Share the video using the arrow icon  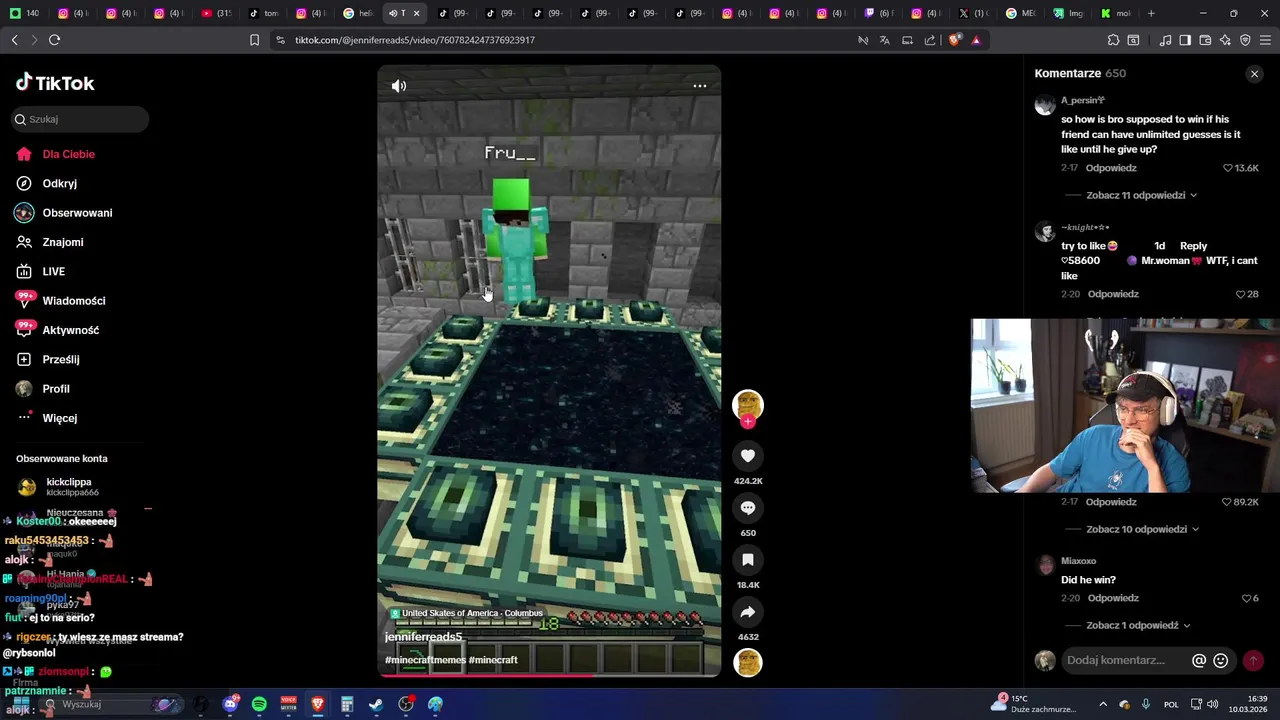tap(748, 612)
